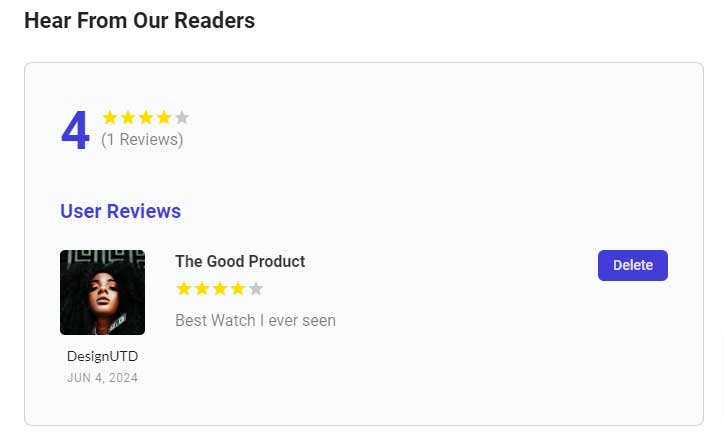724x447 pixels.
Task: Click the first star in overall rating summary
Action: point(110,117)
